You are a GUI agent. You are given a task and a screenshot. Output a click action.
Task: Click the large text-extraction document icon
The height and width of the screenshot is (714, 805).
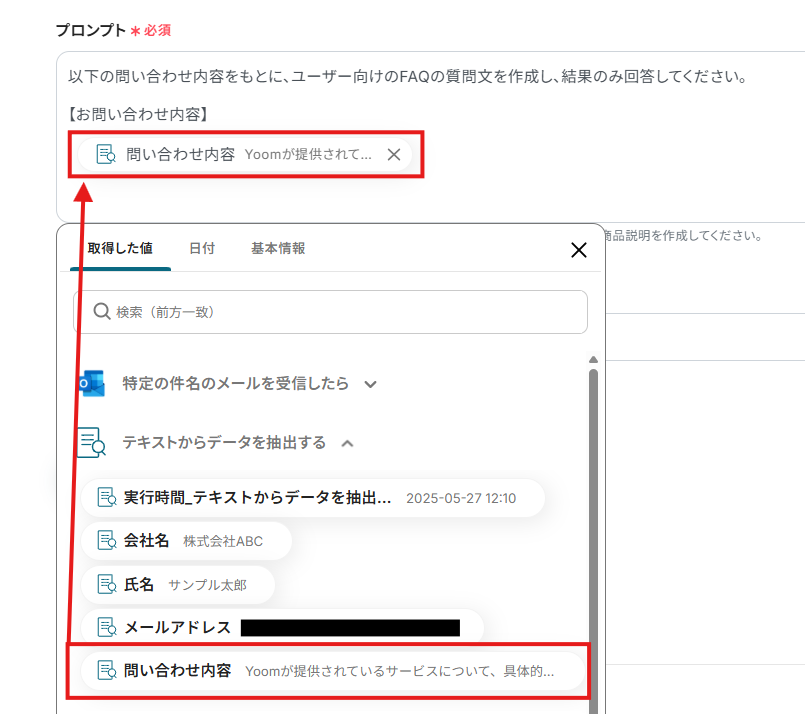[91, 442]
